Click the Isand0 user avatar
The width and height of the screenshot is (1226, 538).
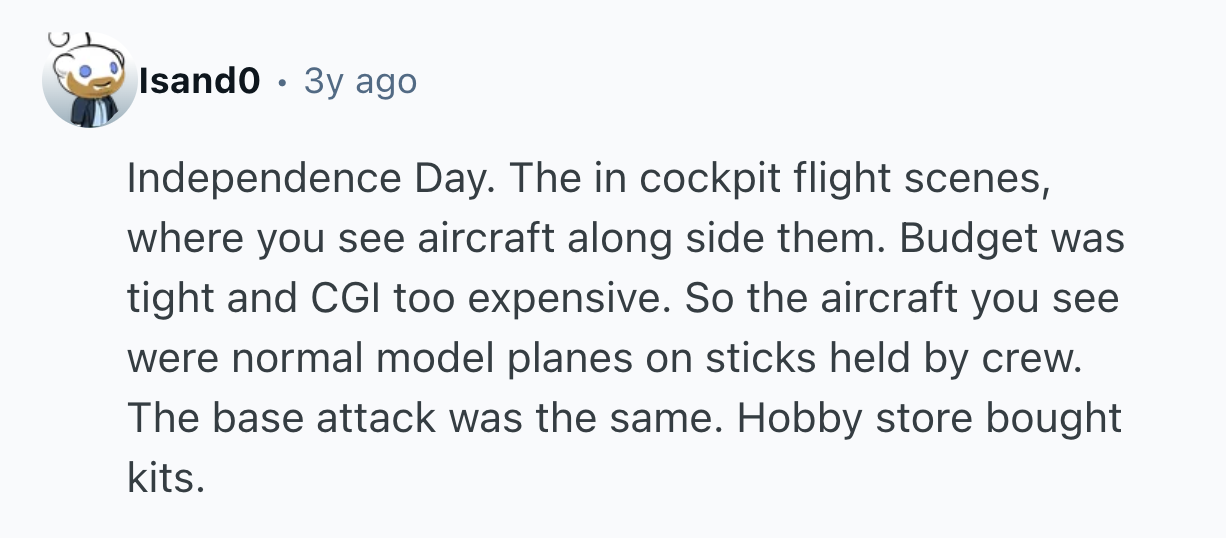(88, 81)
